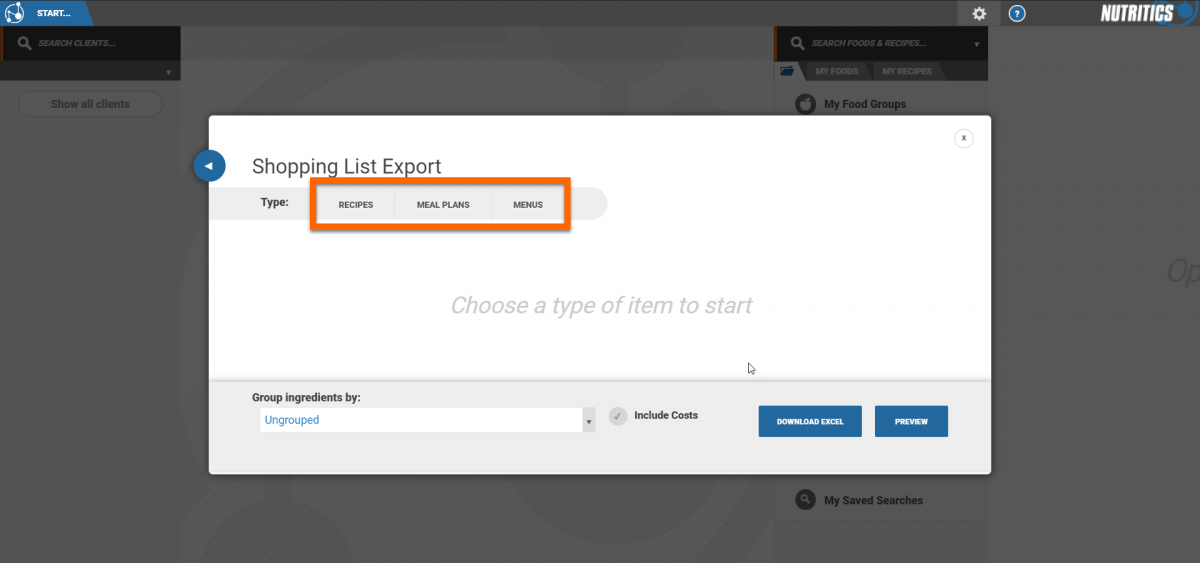
Task: Click the My Food Groups apple icon
Action: tap(805, 104)
